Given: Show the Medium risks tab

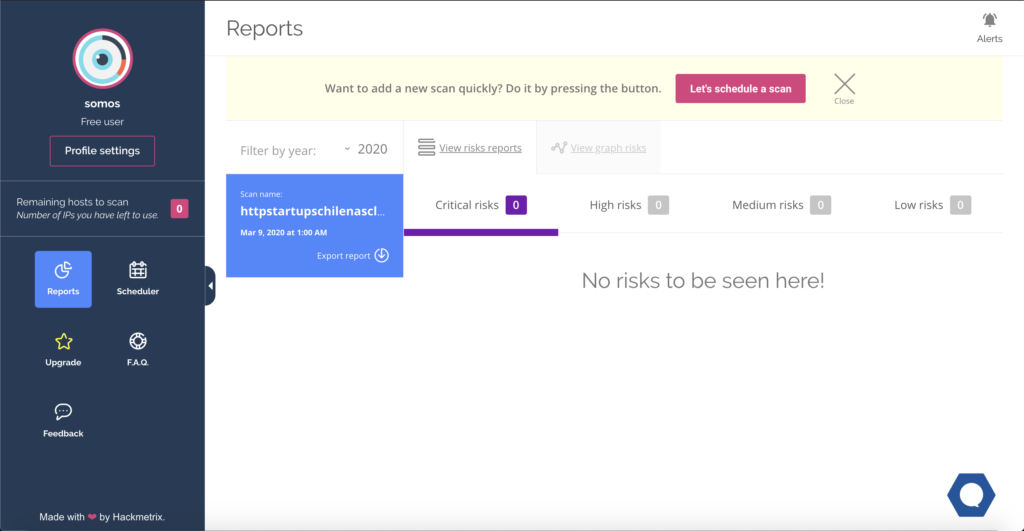Looking at the screenshot, I should click(780, 205).
